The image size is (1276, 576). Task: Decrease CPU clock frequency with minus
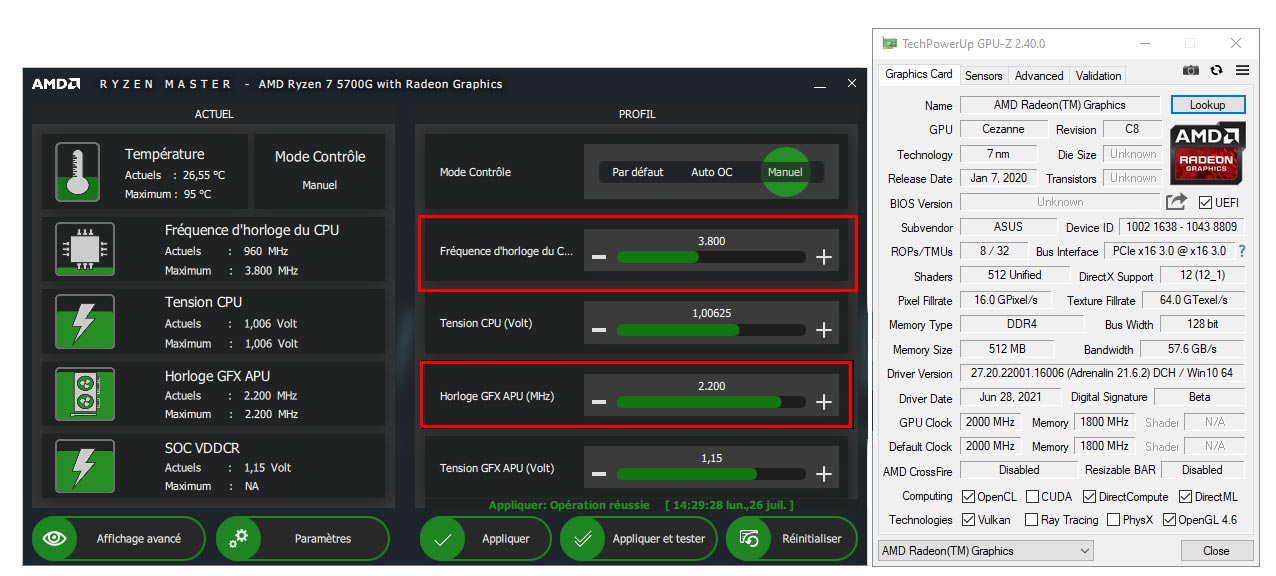tap(599, 258)
